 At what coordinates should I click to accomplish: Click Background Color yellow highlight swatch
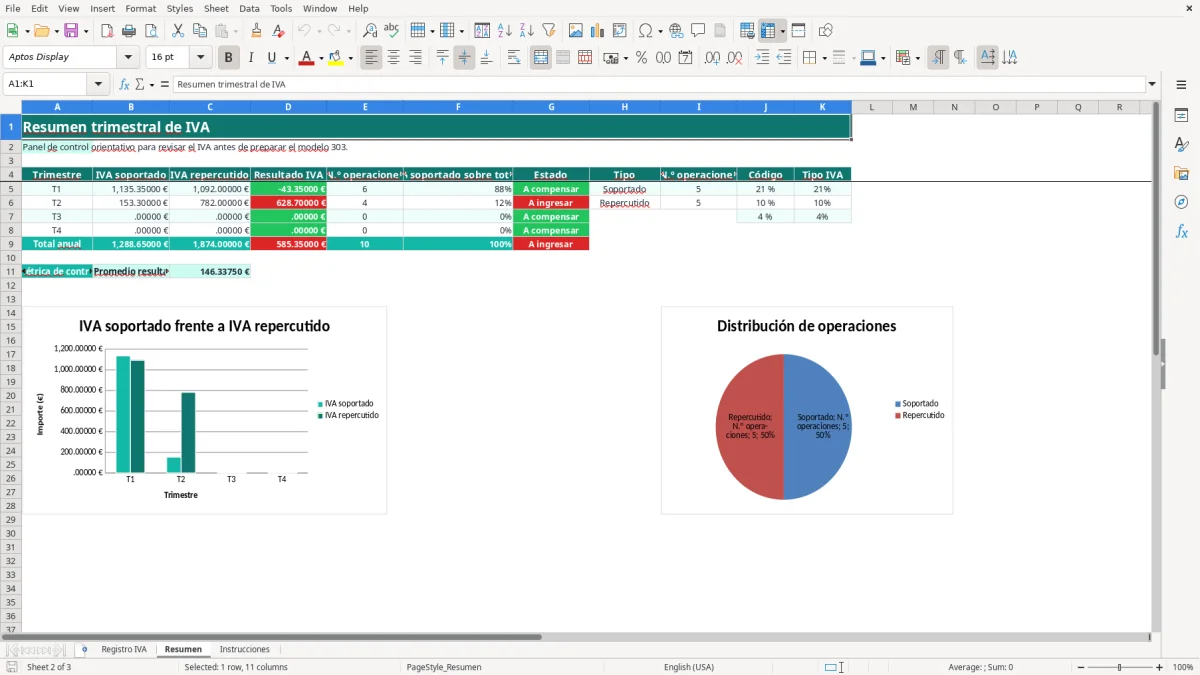[x=336, y=58]
